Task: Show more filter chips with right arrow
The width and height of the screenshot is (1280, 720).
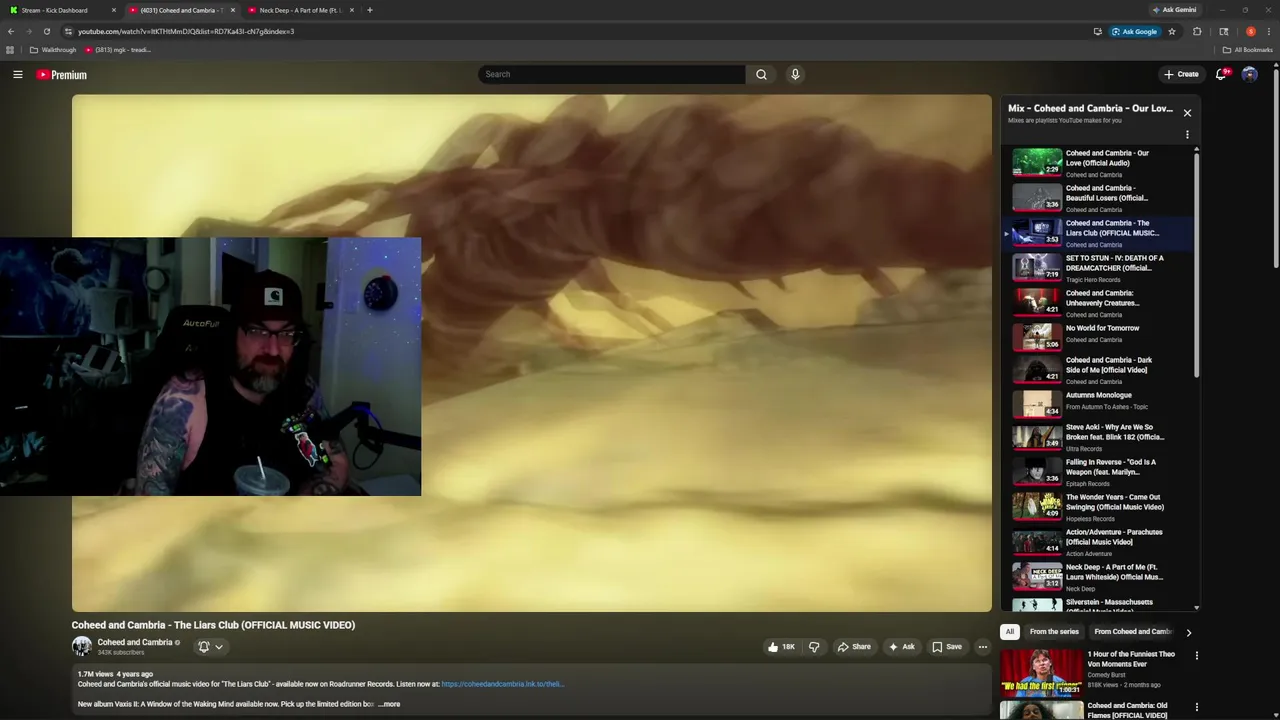Action: 1188,632
